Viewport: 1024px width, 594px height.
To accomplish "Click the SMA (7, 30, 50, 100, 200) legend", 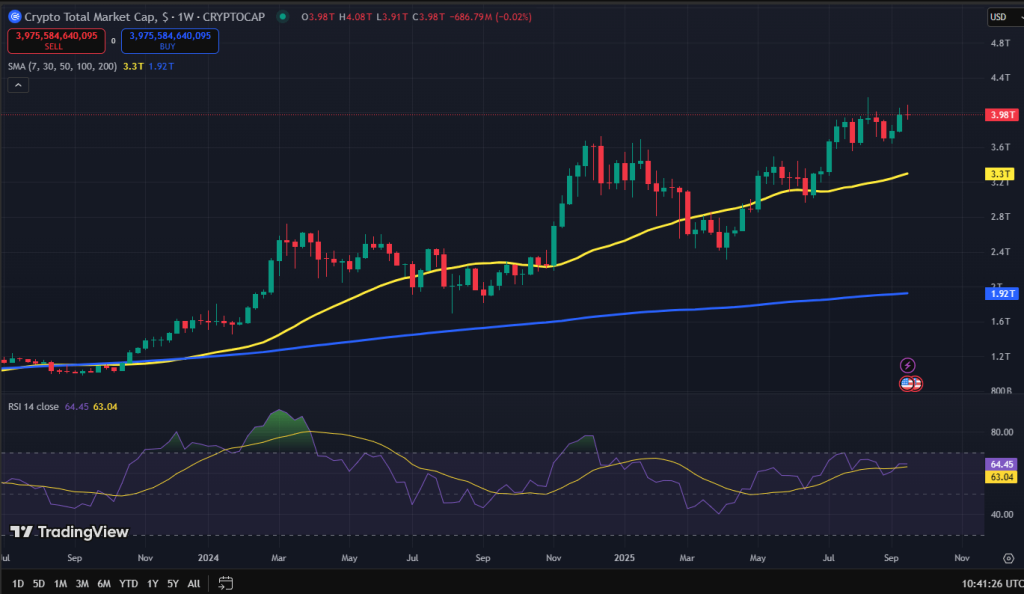I will tap(63, 67).
